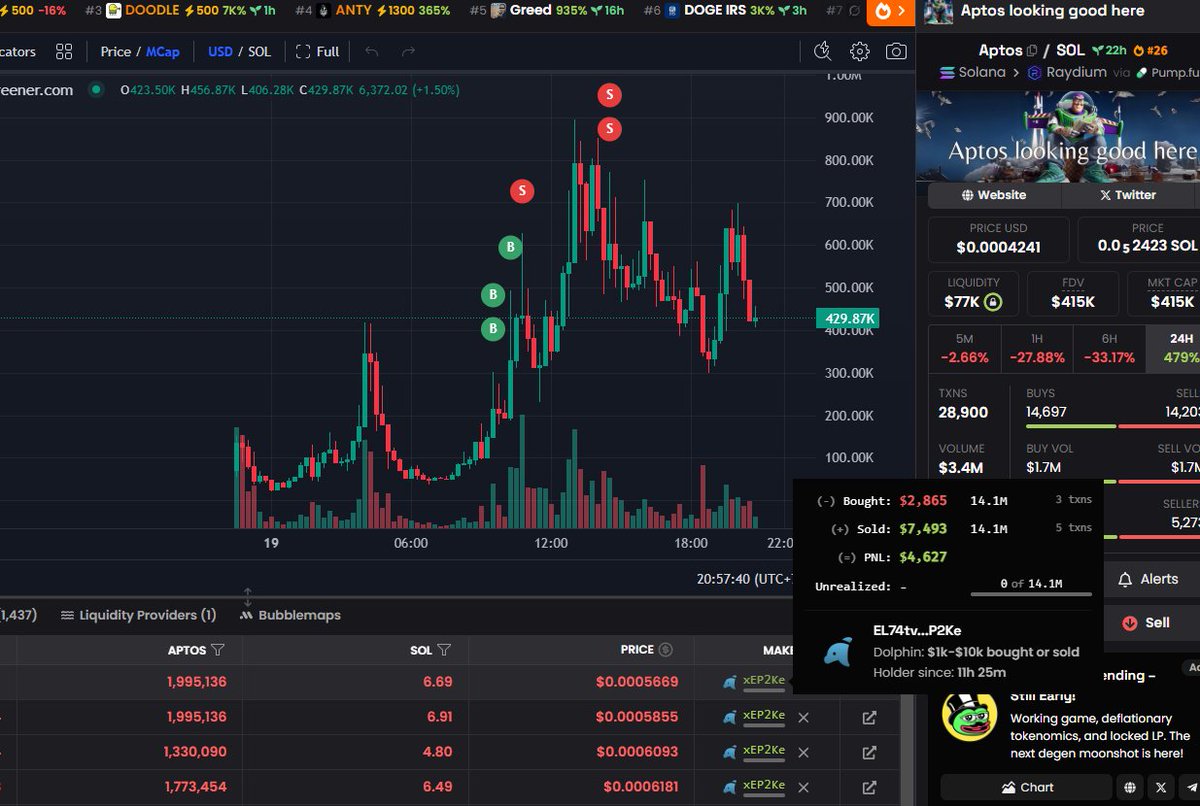Toggle Full screen chart mode

tap(318, 51)
